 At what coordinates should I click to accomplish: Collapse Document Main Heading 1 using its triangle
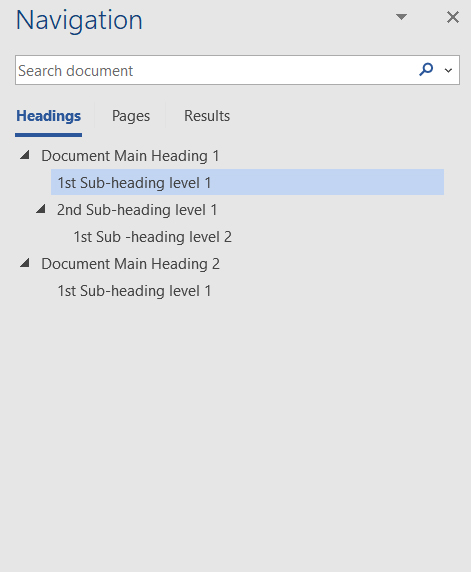tap(25, 155)
